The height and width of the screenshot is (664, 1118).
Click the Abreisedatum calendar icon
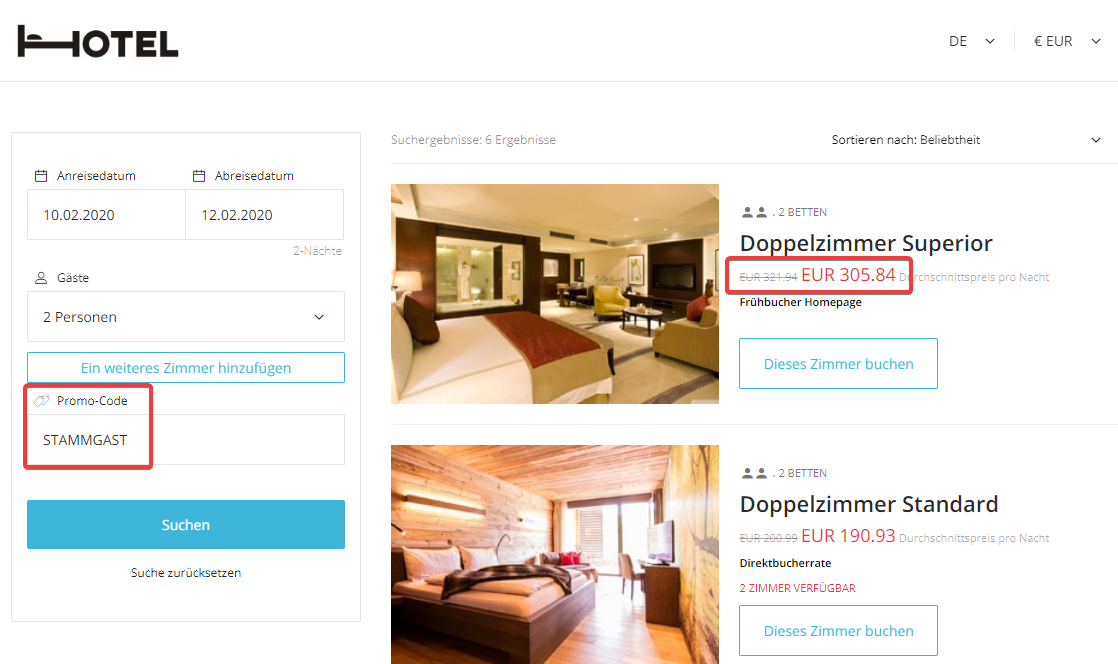[x=199, y=176]
